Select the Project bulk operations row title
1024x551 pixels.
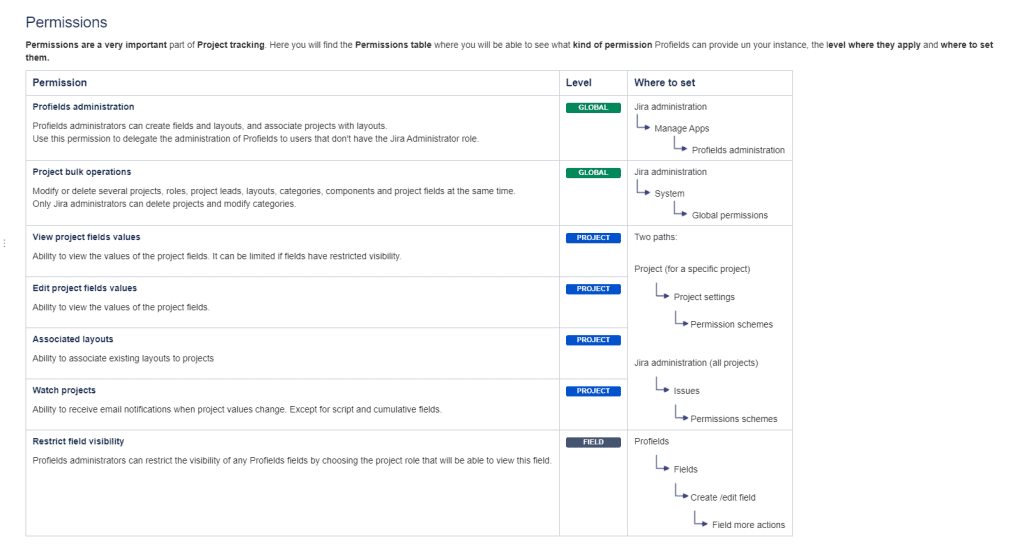[82, 172]
